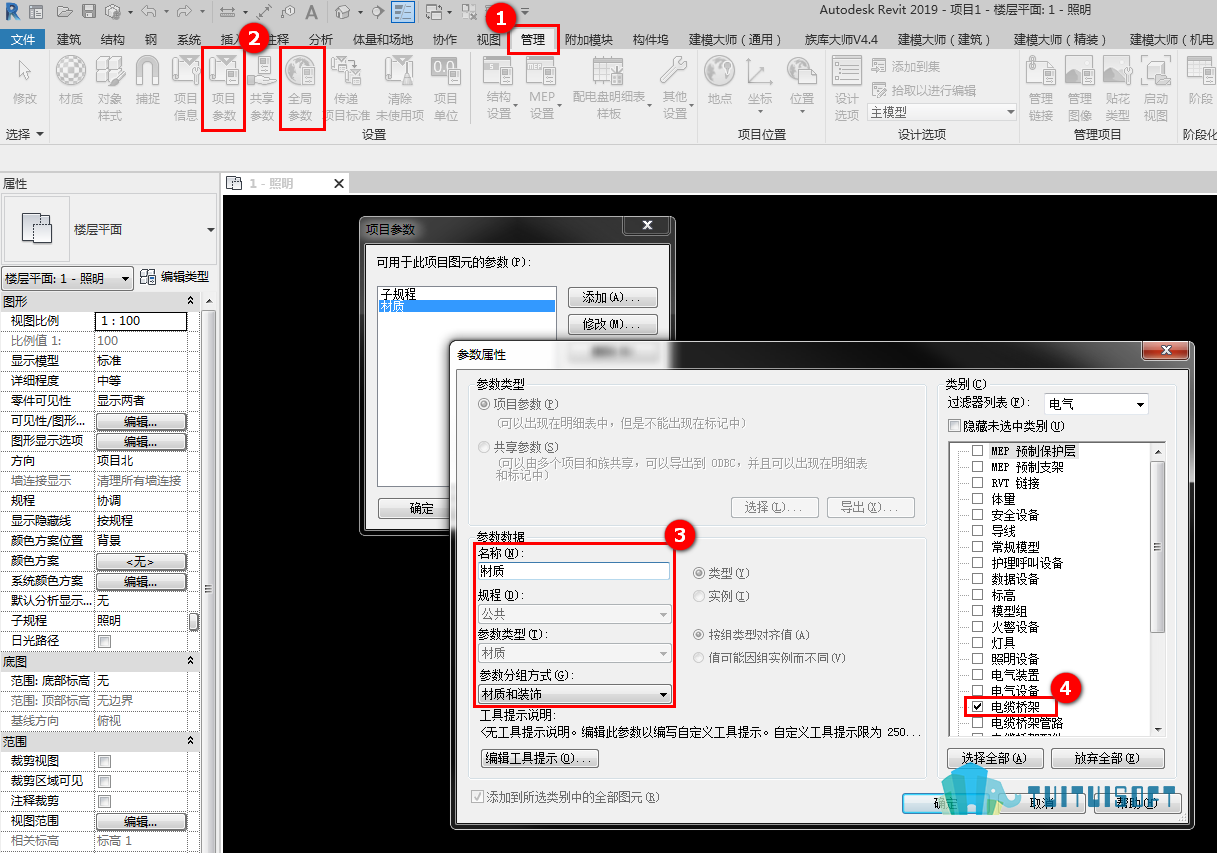Click the category list vertical scrollbar
This screenshot has height=853, width=1217.
point(1158,590)
